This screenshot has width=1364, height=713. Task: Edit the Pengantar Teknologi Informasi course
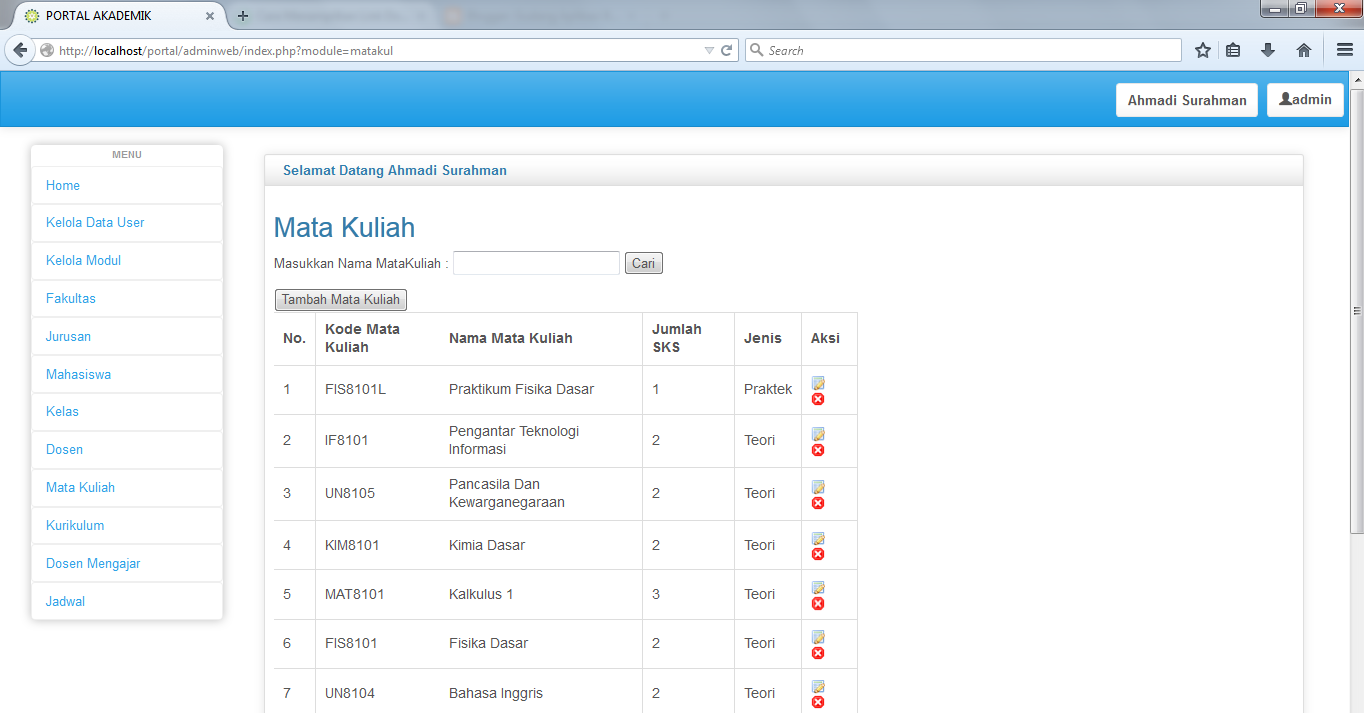coord(818,435)
